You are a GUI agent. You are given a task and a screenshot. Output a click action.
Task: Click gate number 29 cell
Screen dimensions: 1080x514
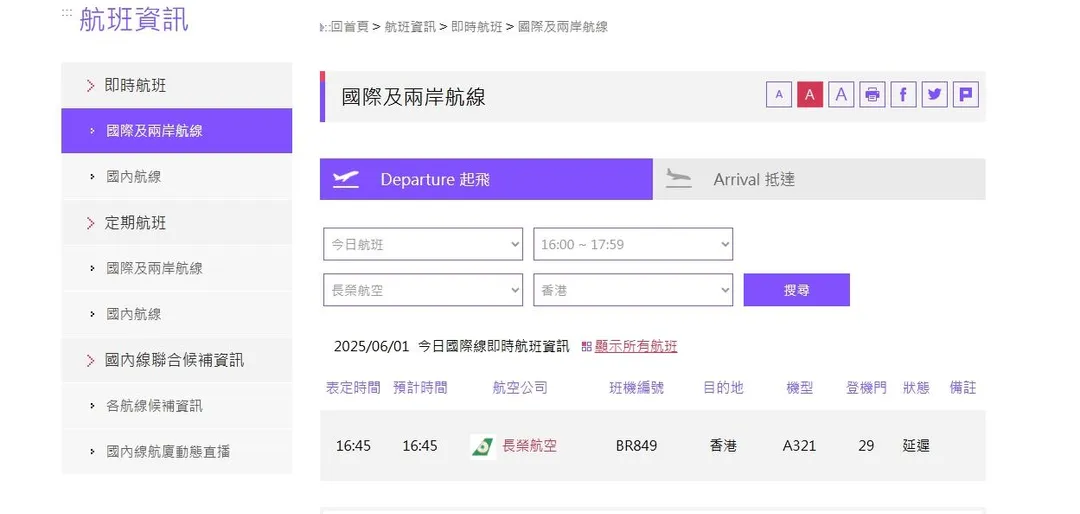(866, 446)
